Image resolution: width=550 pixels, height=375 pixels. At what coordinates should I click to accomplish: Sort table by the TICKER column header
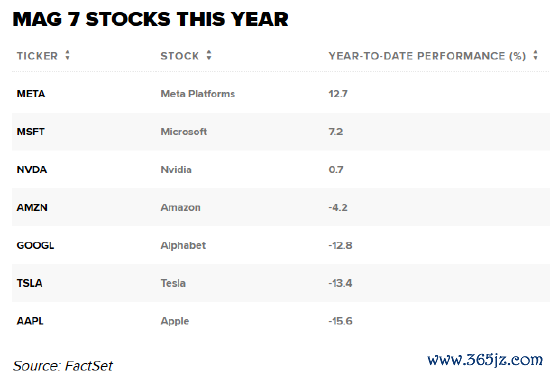(x=37, y=56)
